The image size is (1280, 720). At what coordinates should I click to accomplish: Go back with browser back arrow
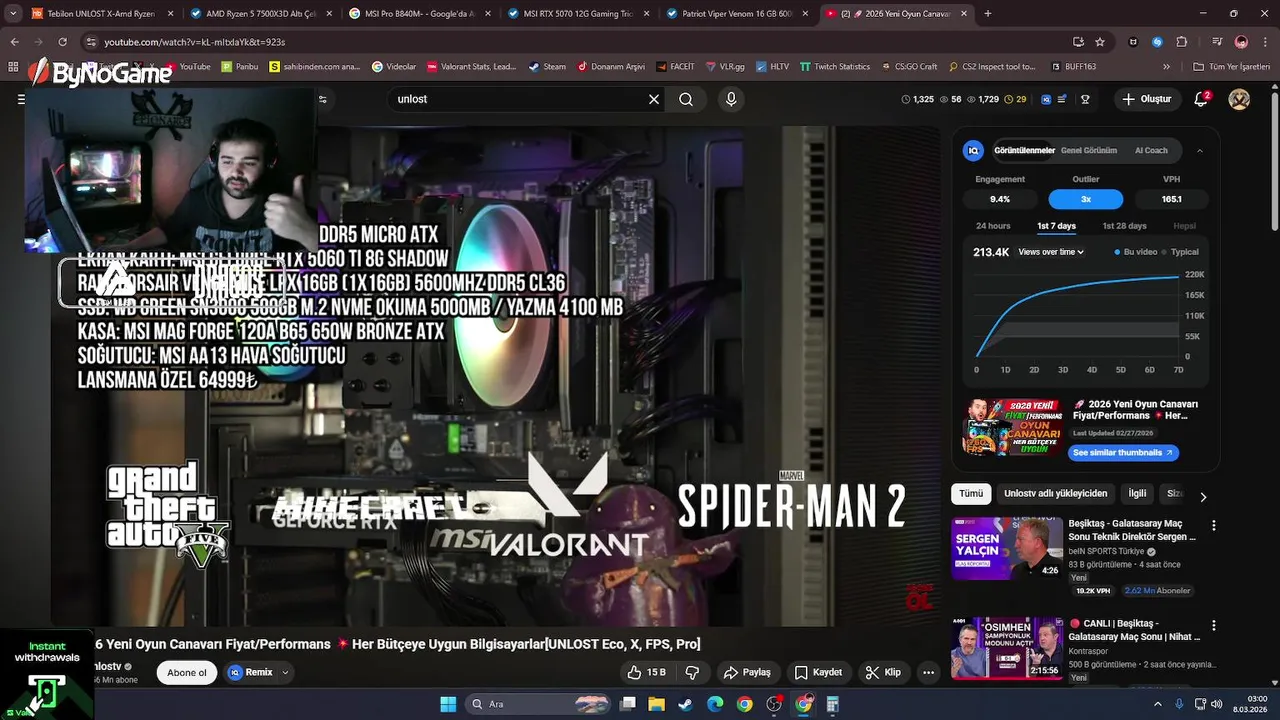tap(14, 42)
